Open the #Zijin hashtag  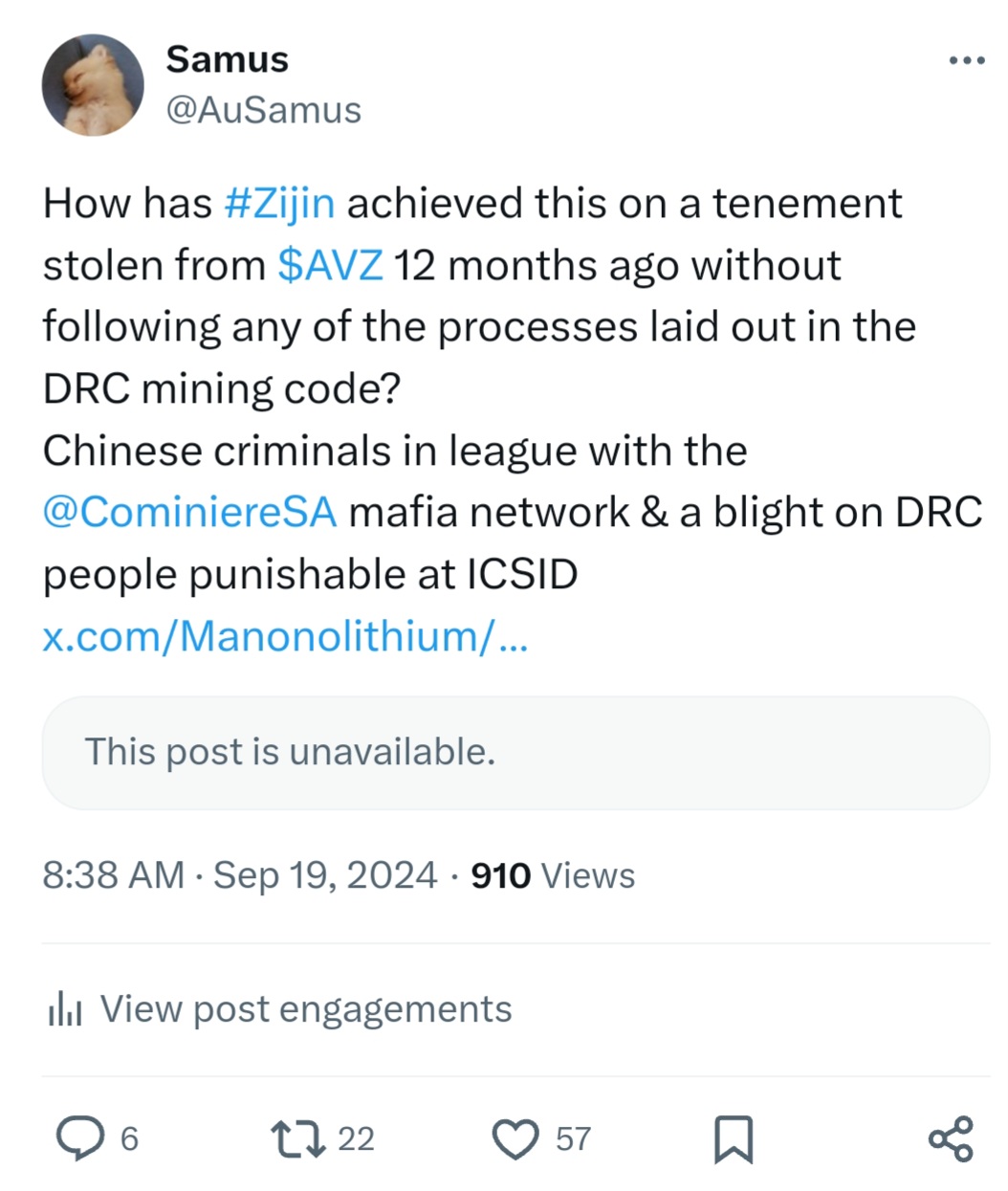pos(279,203)
